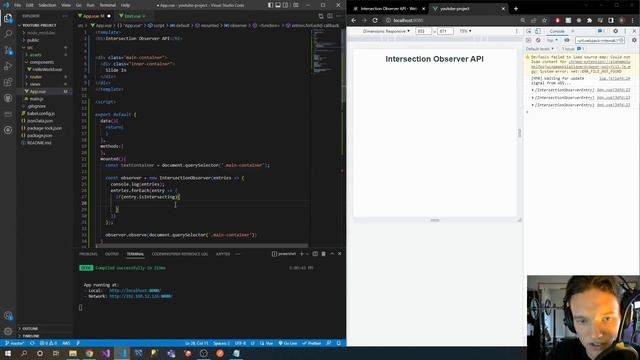This screenshot has width=640, height=360.
Task: Click Go Live in the status bar
Action: click(288, 343)
